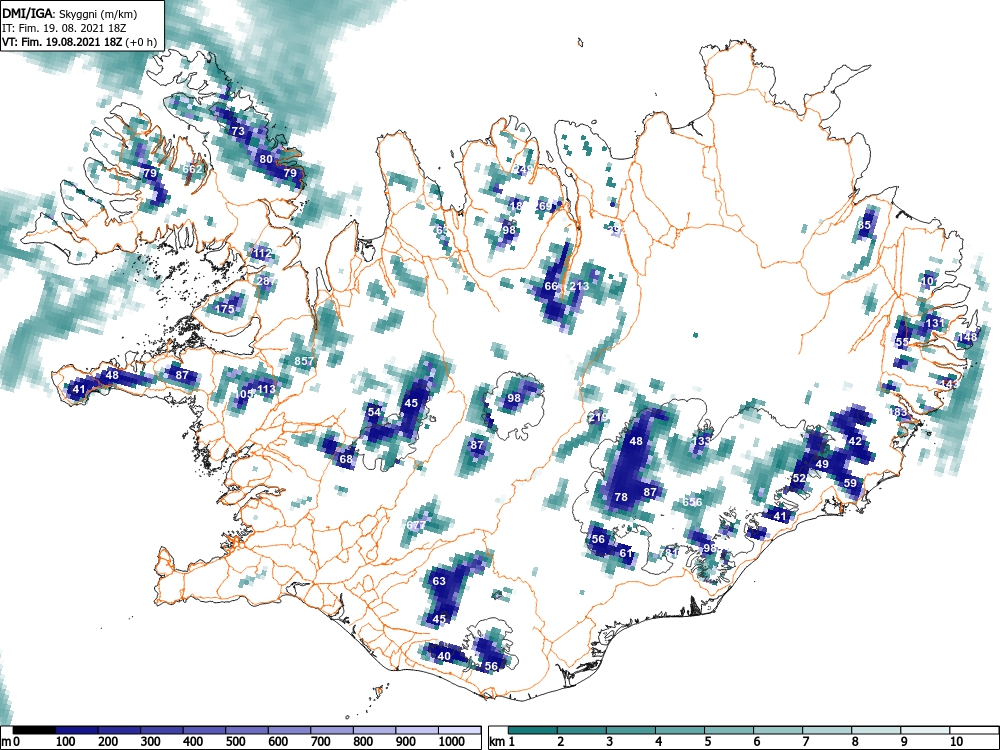Image resolution: width=1000 pixels, height=750 pixels.
Task: Click the visibility value '112' on the map
Action: [262, 253]
